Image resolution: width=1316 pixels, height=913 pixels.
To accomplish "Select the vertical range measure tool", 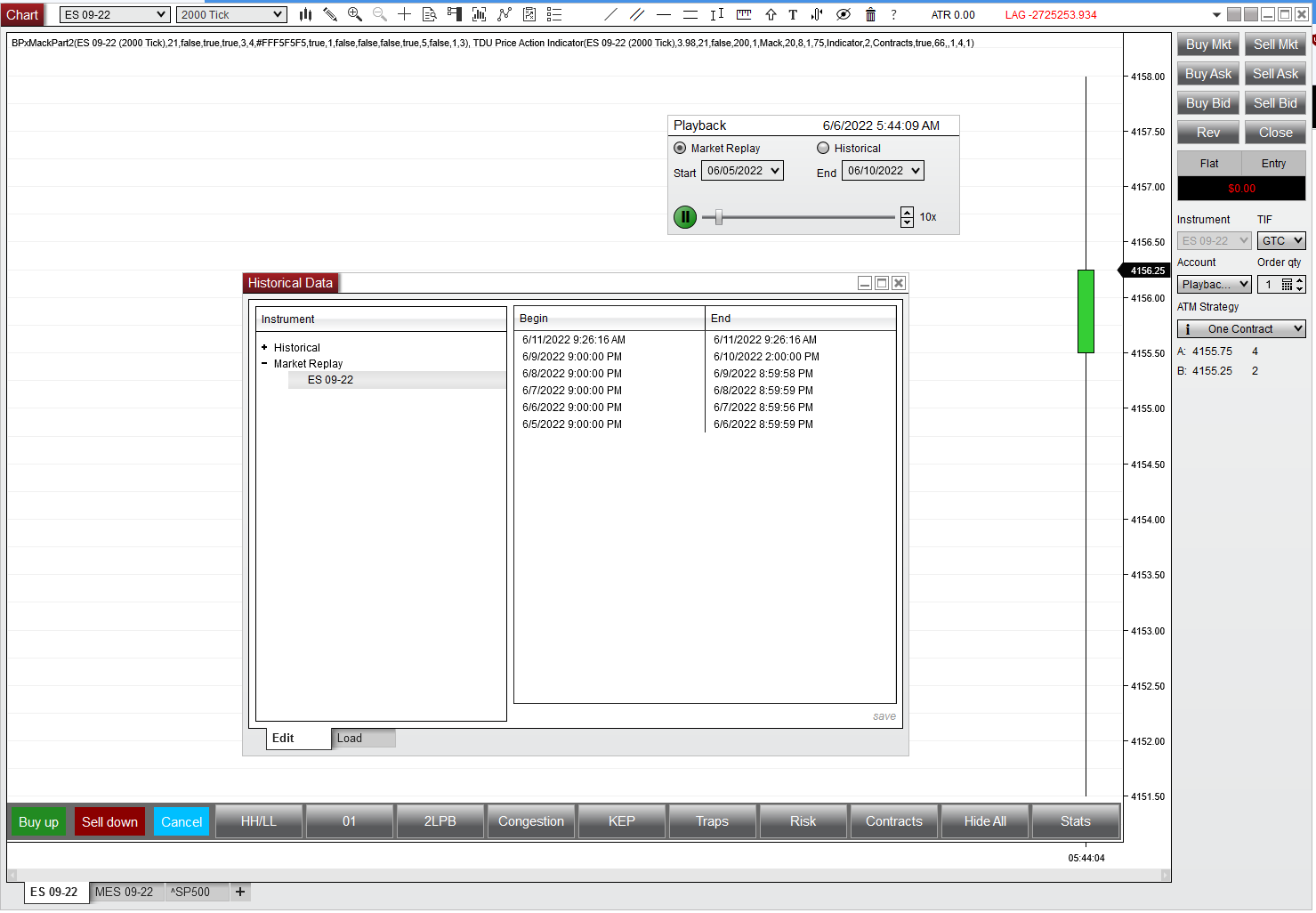I will [717, 14].
